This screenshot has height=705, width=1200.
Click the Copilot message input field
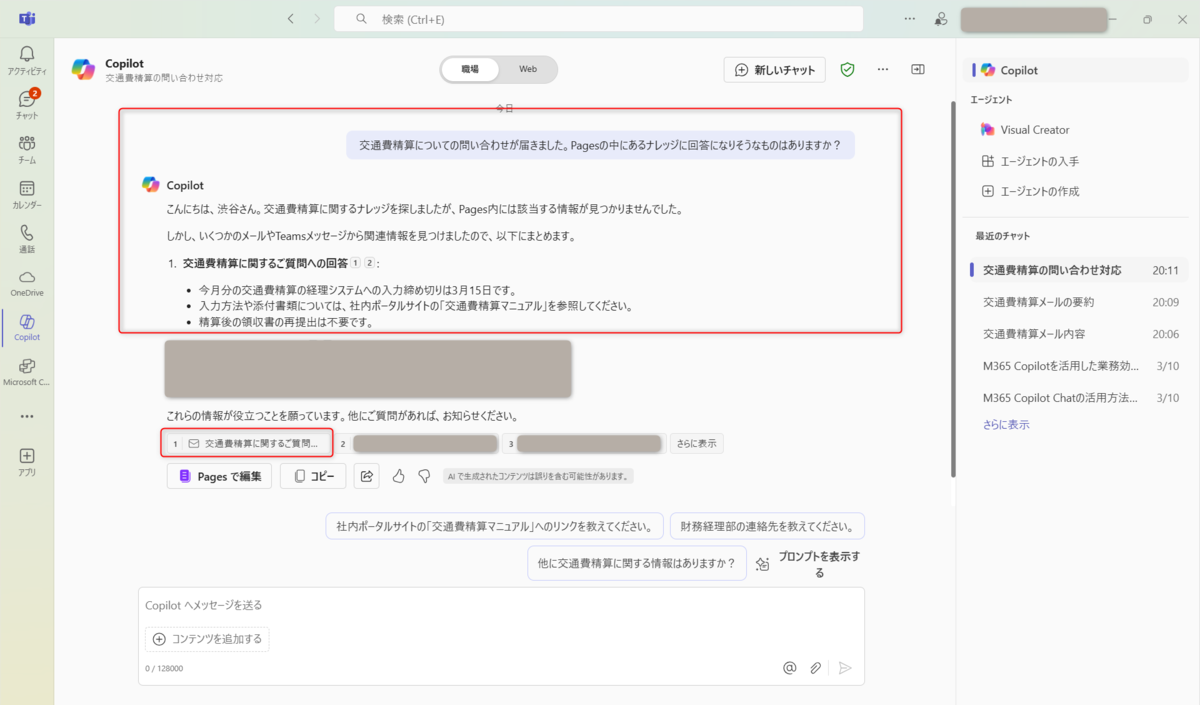click(x=501, y=605)
